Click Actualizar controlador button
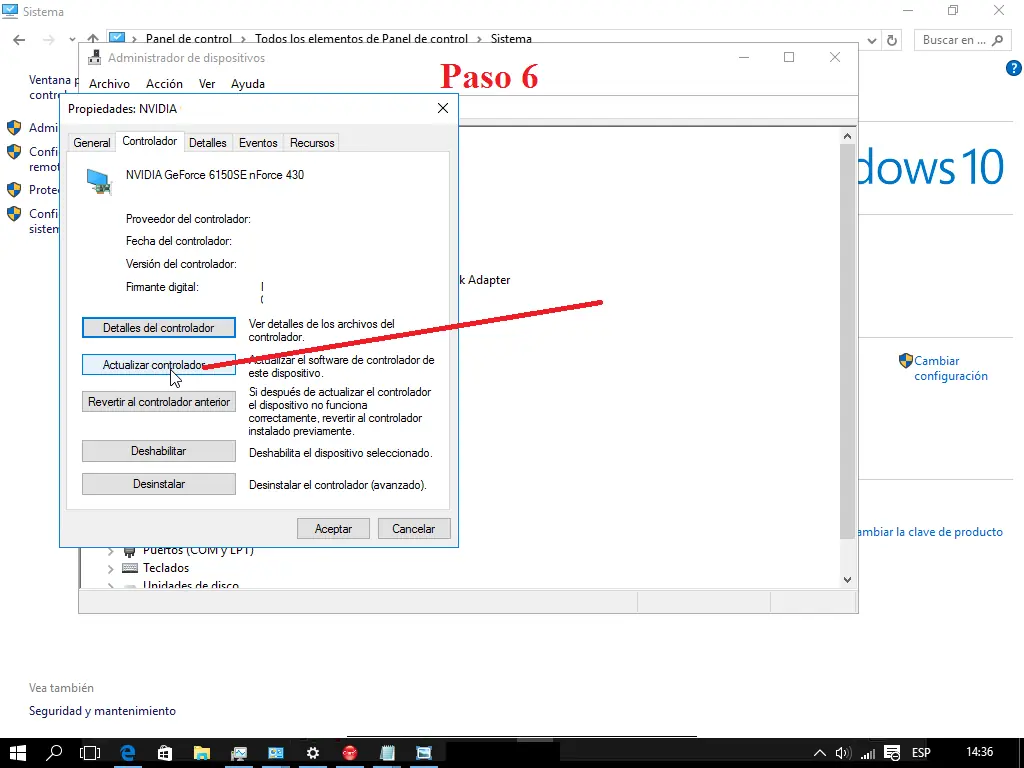This screenshot has width=1024, height=768. (159, 364)
